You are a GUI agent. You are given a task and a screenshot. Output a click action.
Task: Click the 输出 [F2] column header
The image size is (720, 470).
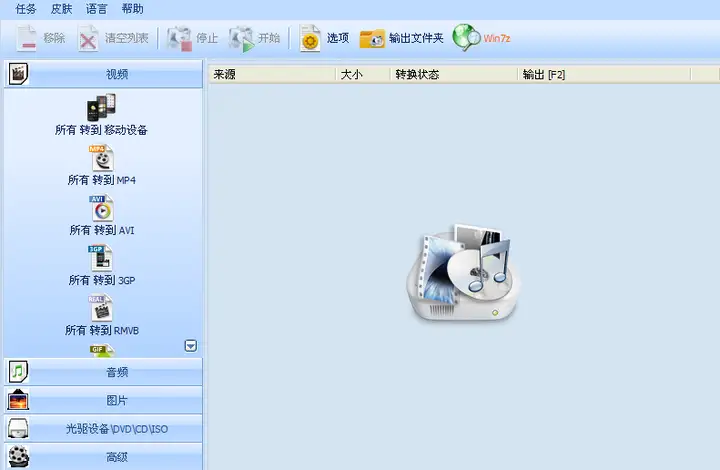(x=604, y=74)
